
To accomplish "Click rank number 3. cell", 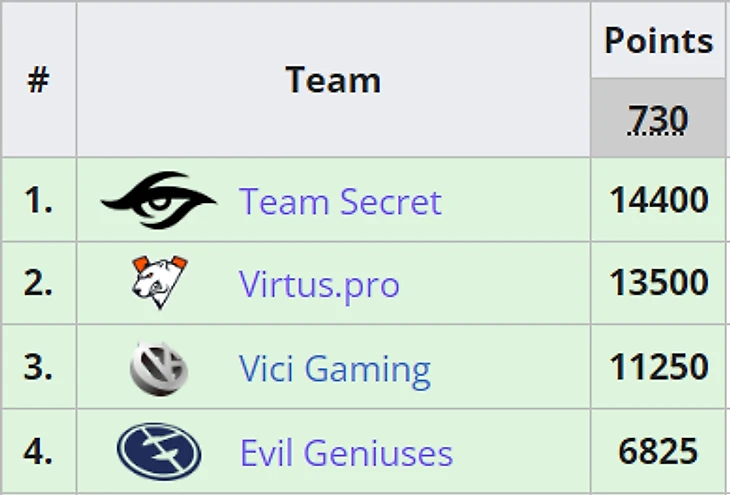I will pyautogui.click(x=38, y=368).
